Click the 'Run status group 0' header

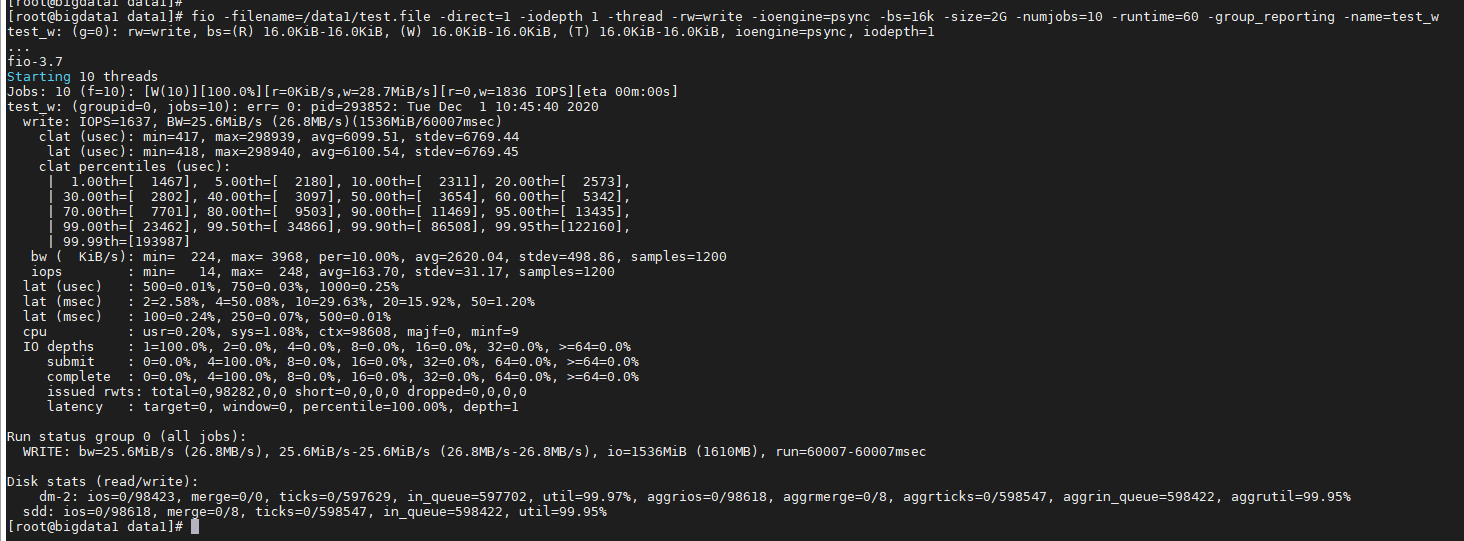tap(126, 437)
